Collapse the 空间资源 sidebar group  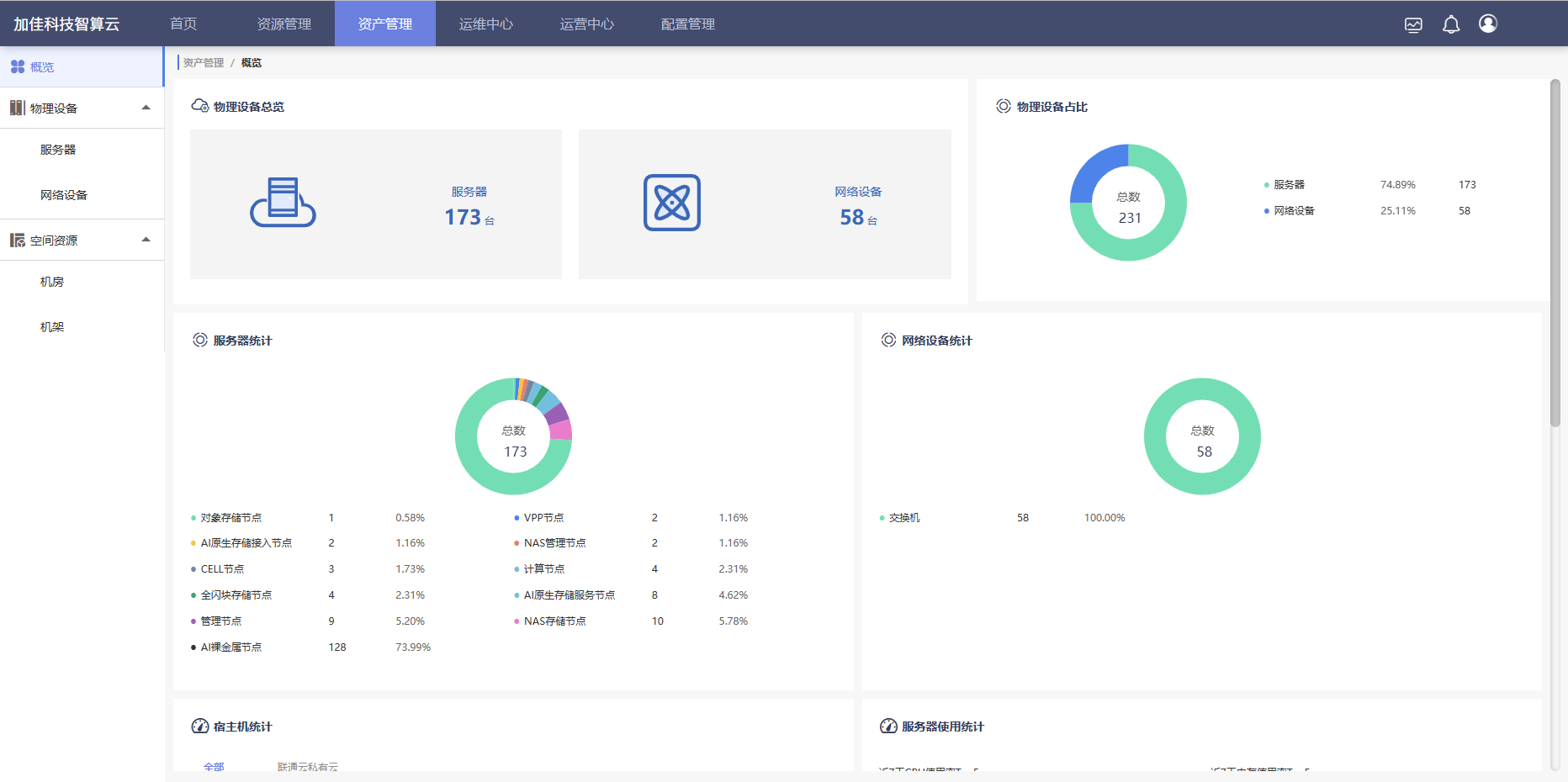click(x=146, y=240)
